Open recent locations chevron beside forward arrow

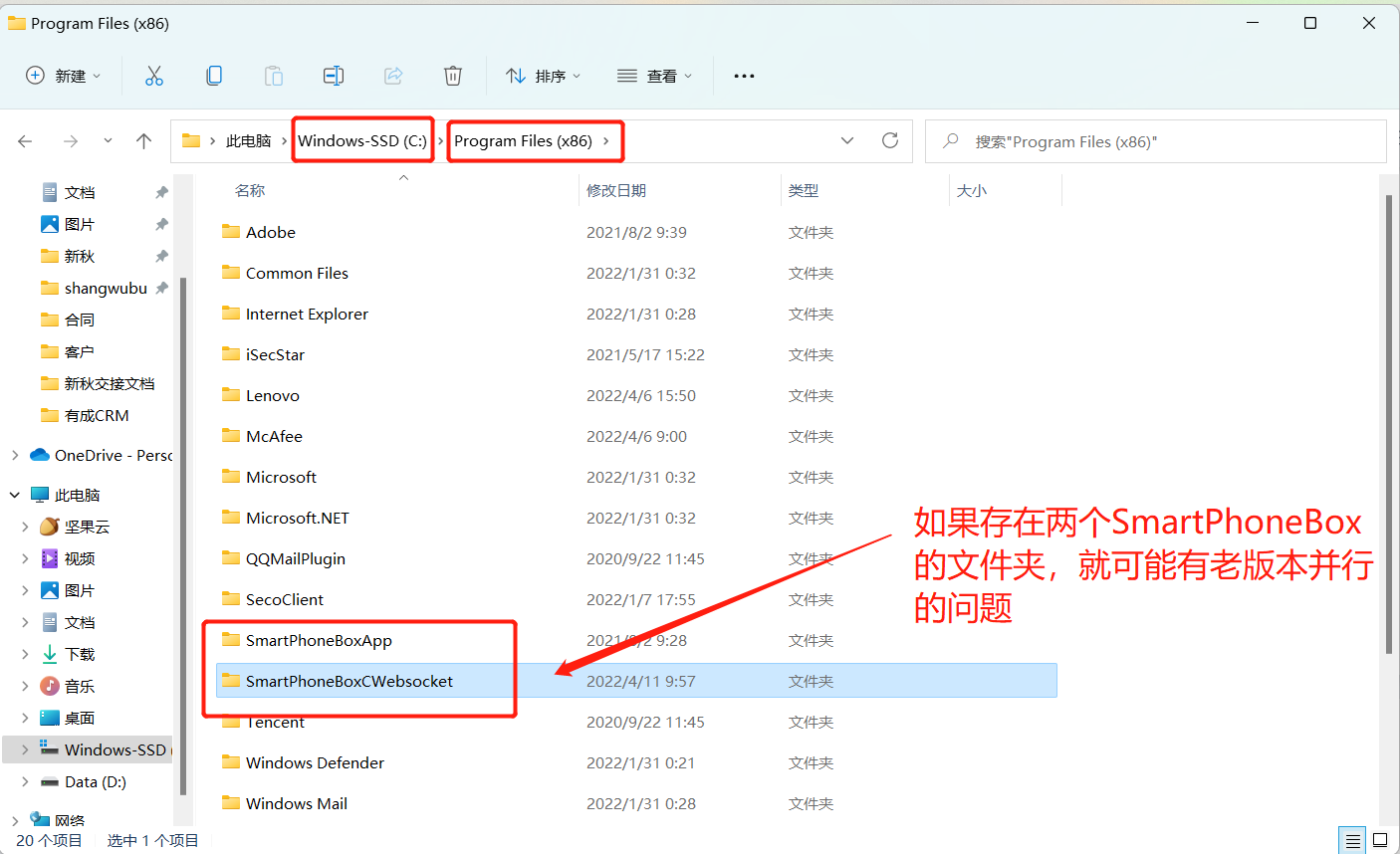[x=108, y=141]
